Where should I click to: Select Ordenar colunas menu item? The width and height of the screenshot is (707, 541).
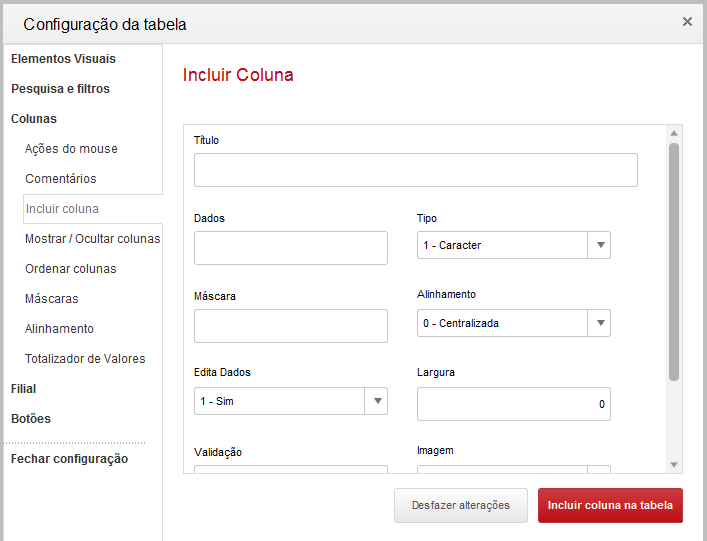[x=71, y=269]
